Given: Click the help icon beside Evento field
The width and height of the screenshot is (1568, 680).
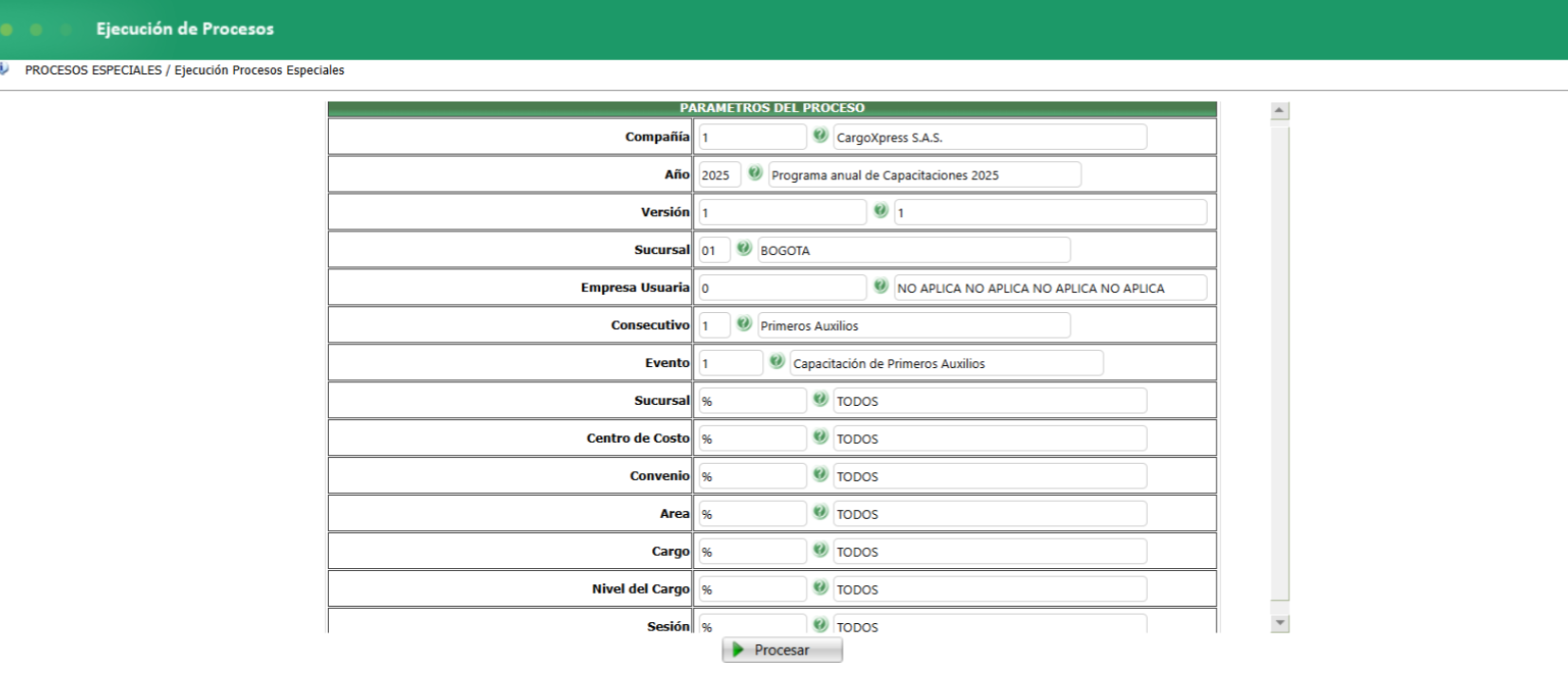Looking at the screenshot, I should [776, 361].
